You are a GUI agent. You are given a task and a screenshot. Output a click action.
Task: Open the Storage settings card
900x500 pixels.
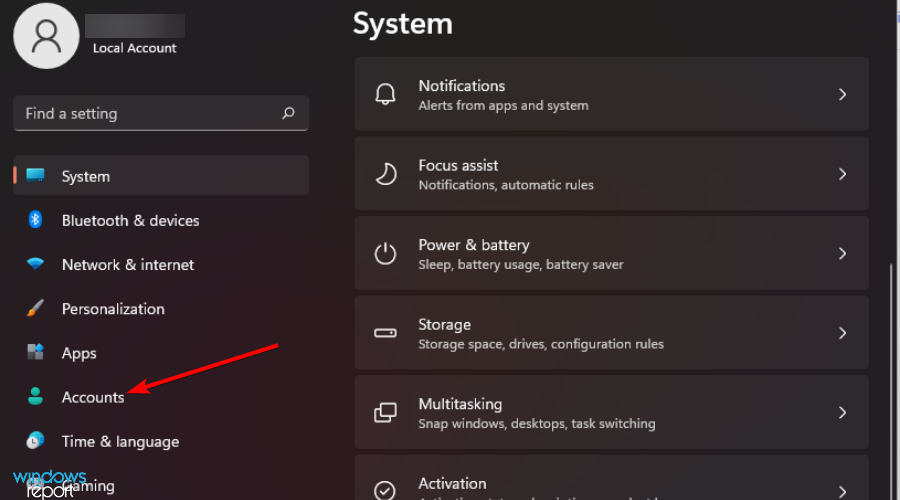(611, 333)
